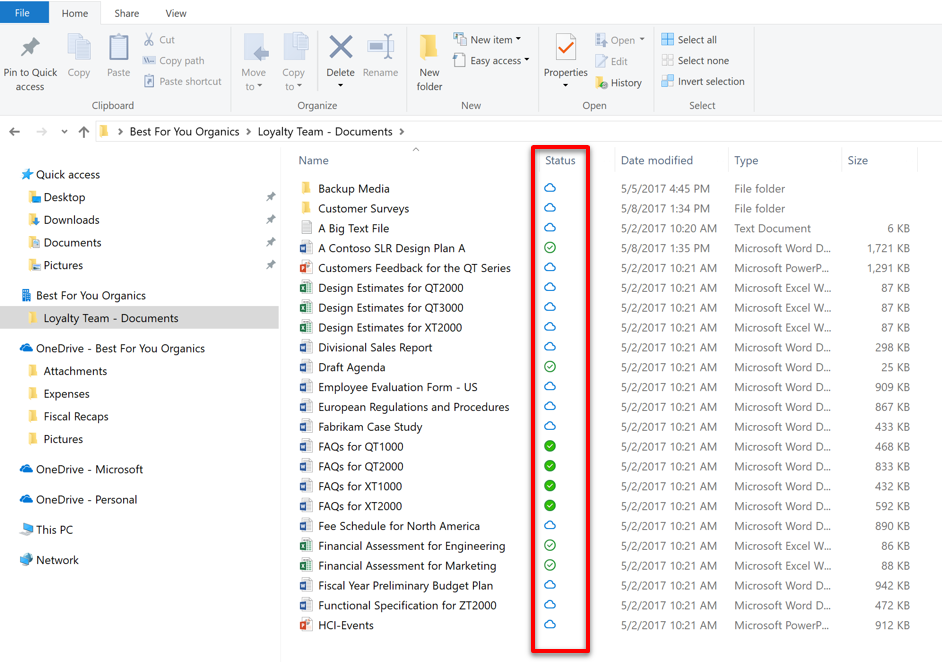Click cloud status icon for Fabrikam Case Study
The height and width of the screenshot is (662, 942).
[550, 426]
